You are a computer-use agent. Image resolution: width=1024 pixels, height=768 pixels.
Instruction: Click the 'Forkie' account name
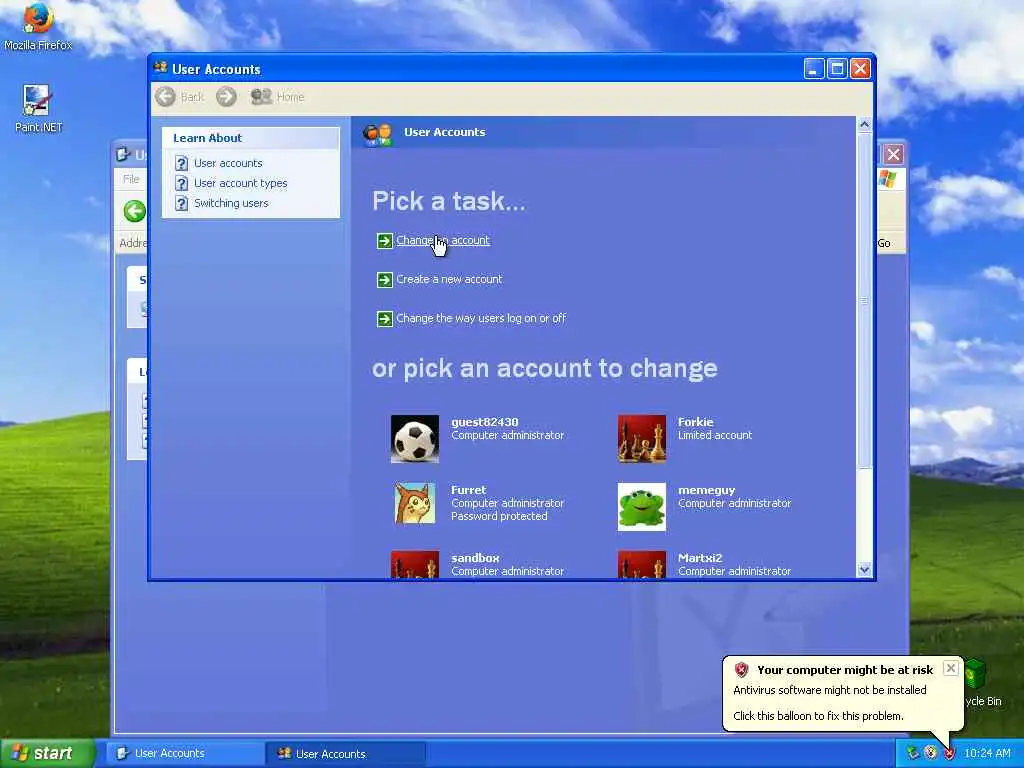tap(696, 422)
